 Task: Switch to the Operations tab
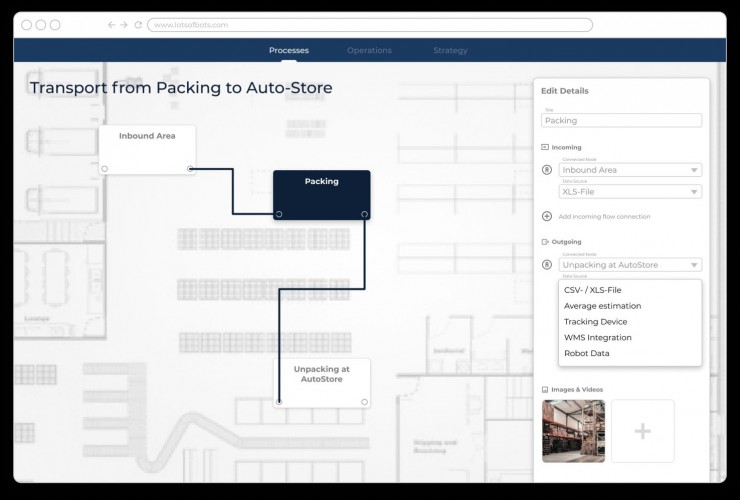click(369, 50)
